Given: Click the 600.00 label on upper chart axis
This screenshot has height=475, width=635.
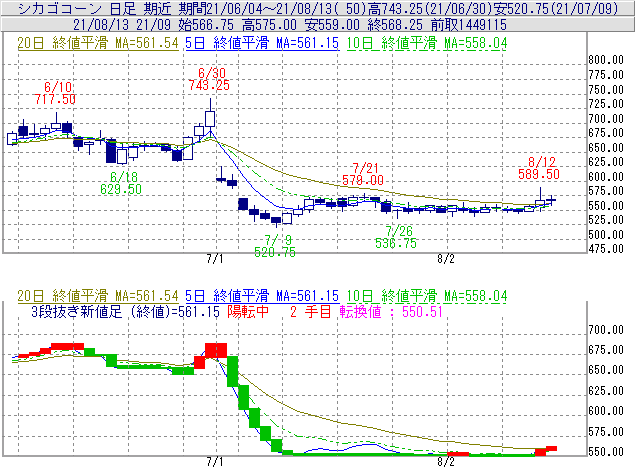Looking at the screenshot, I should click(606, 177).
